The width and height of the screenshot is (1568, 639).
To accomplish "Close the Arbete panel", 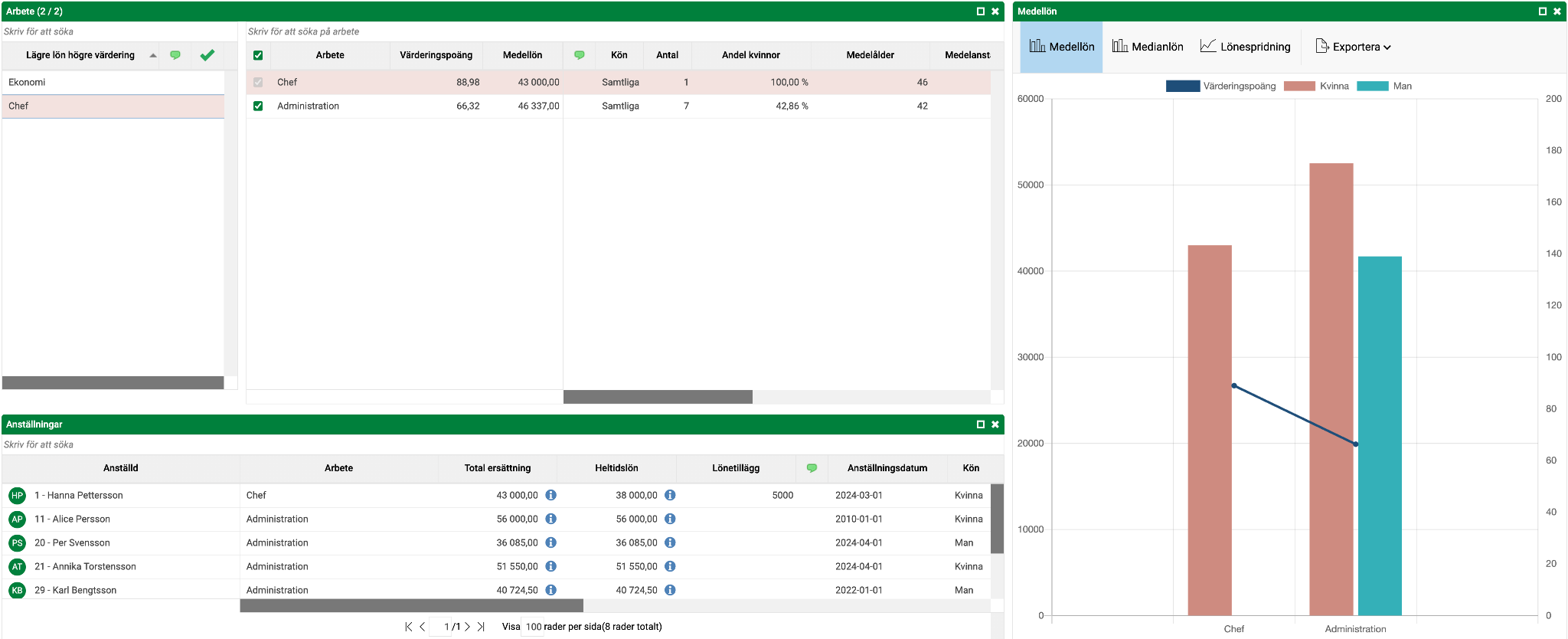I will (995, 11).
